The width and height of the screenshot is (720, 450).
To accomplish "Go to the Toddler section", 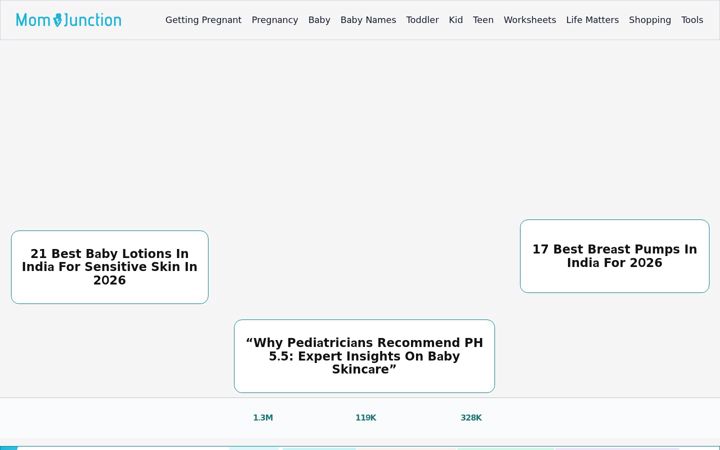I will pos(422,20).
